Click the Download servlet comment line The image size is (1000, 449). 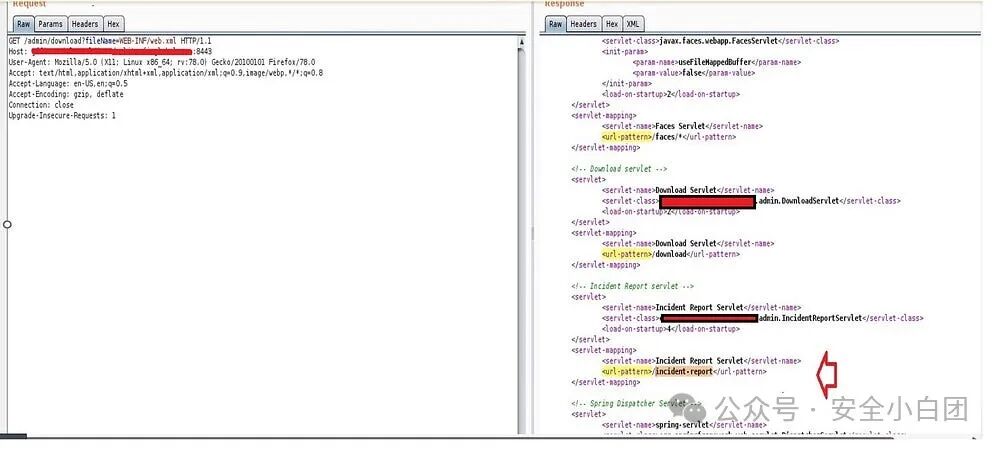(x=619, y=169)
